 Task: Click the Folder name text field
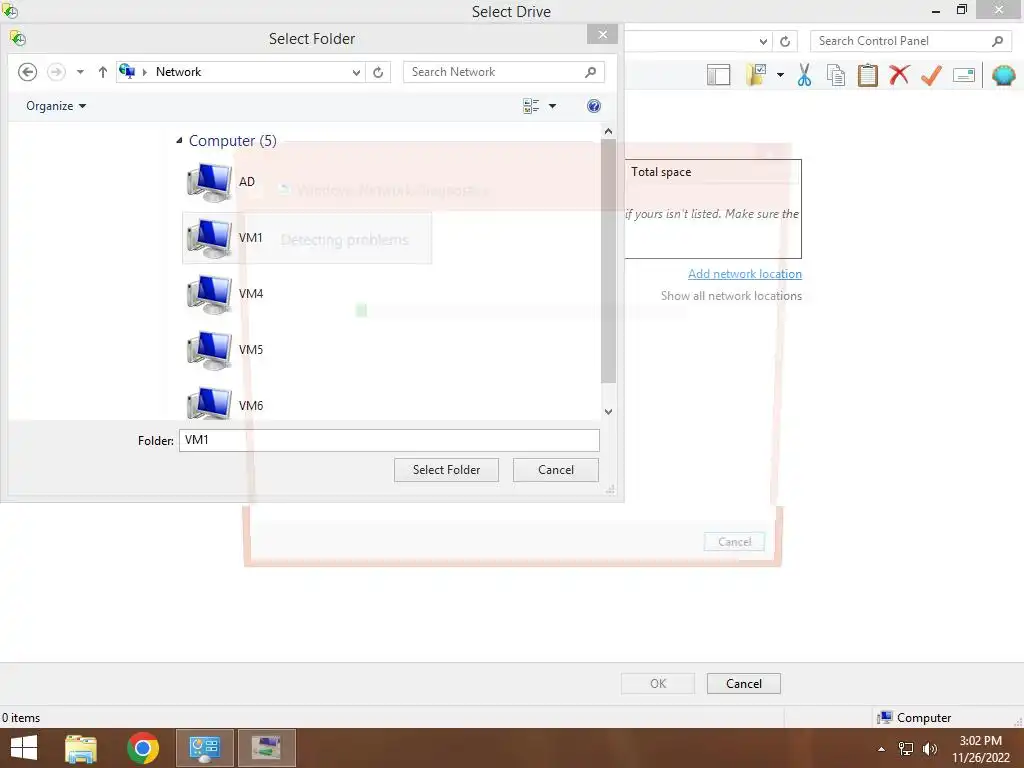(389, 440)
